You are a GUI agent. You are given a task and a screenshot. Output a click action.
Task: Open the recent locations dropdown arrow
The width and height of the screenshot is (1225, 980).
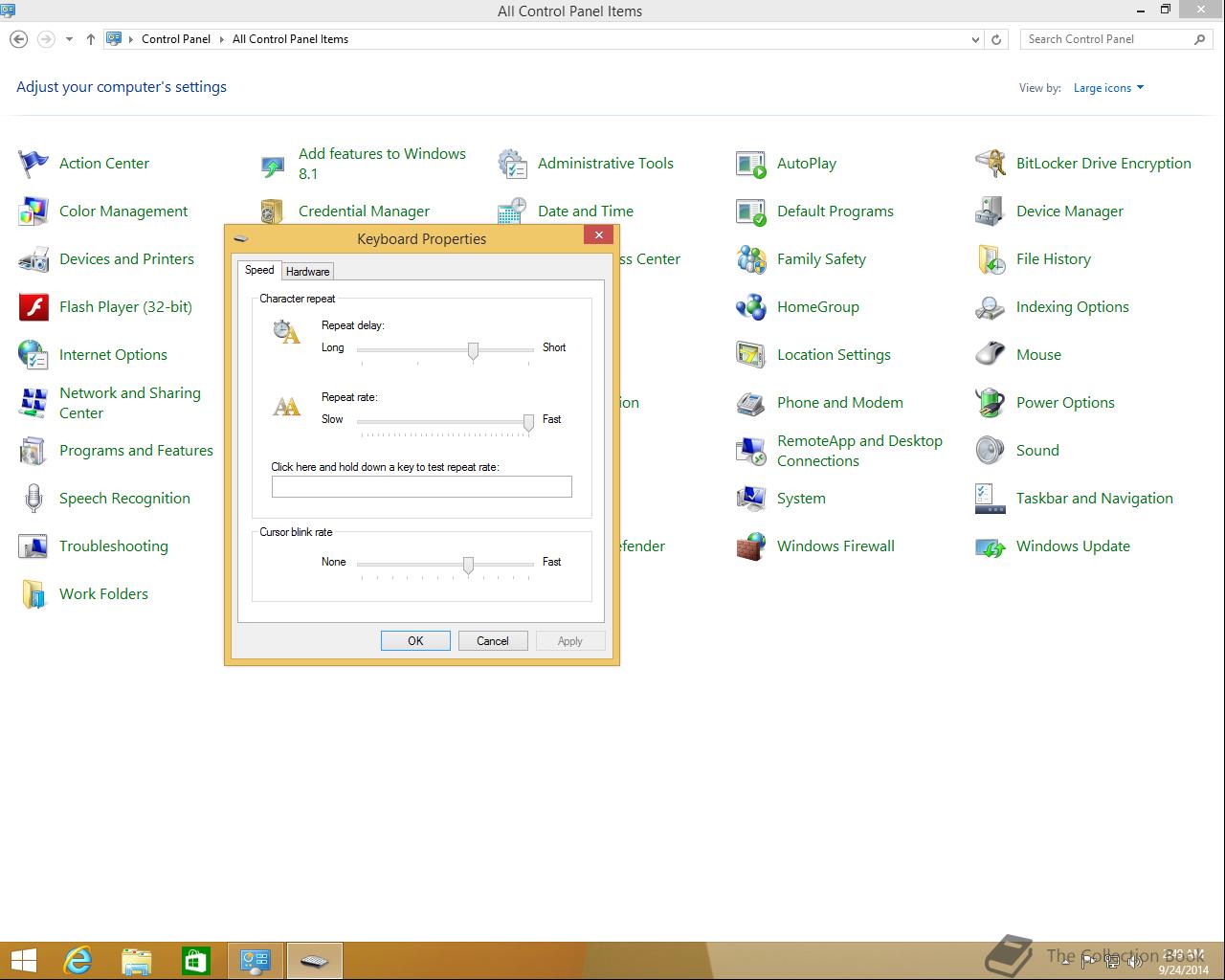pyautogui.click(x=69, y=39)
